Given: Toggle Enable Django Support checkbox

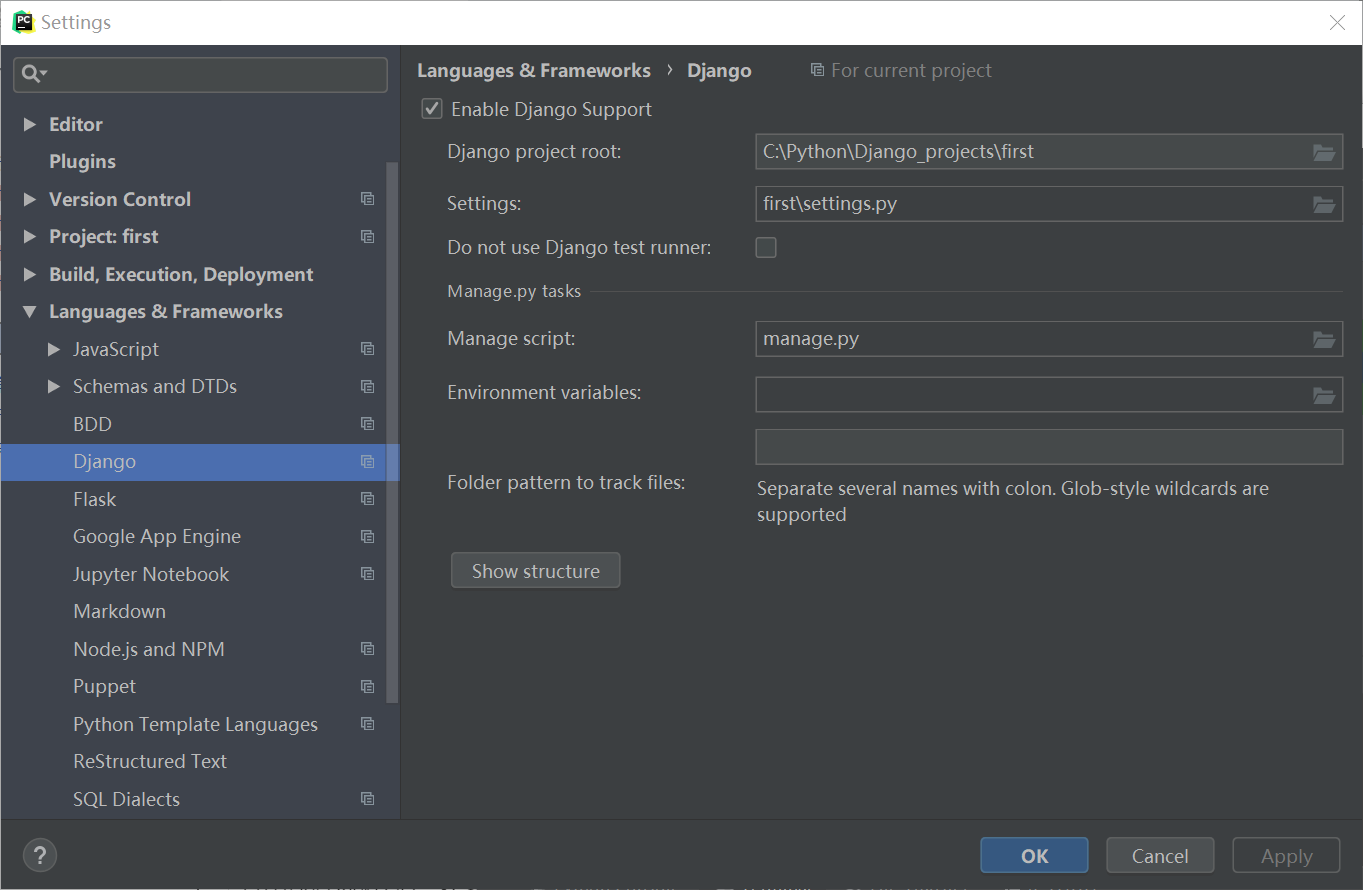Looking at the screenshot, I should click(x=432, y=109).
